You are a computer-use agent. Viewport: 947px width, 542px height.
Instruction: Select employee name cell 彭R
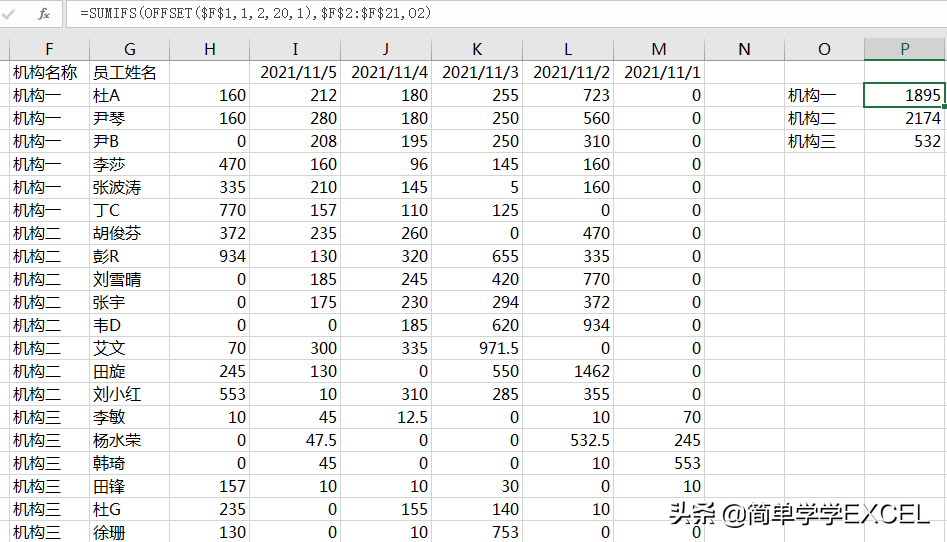(x=129, y=256)
